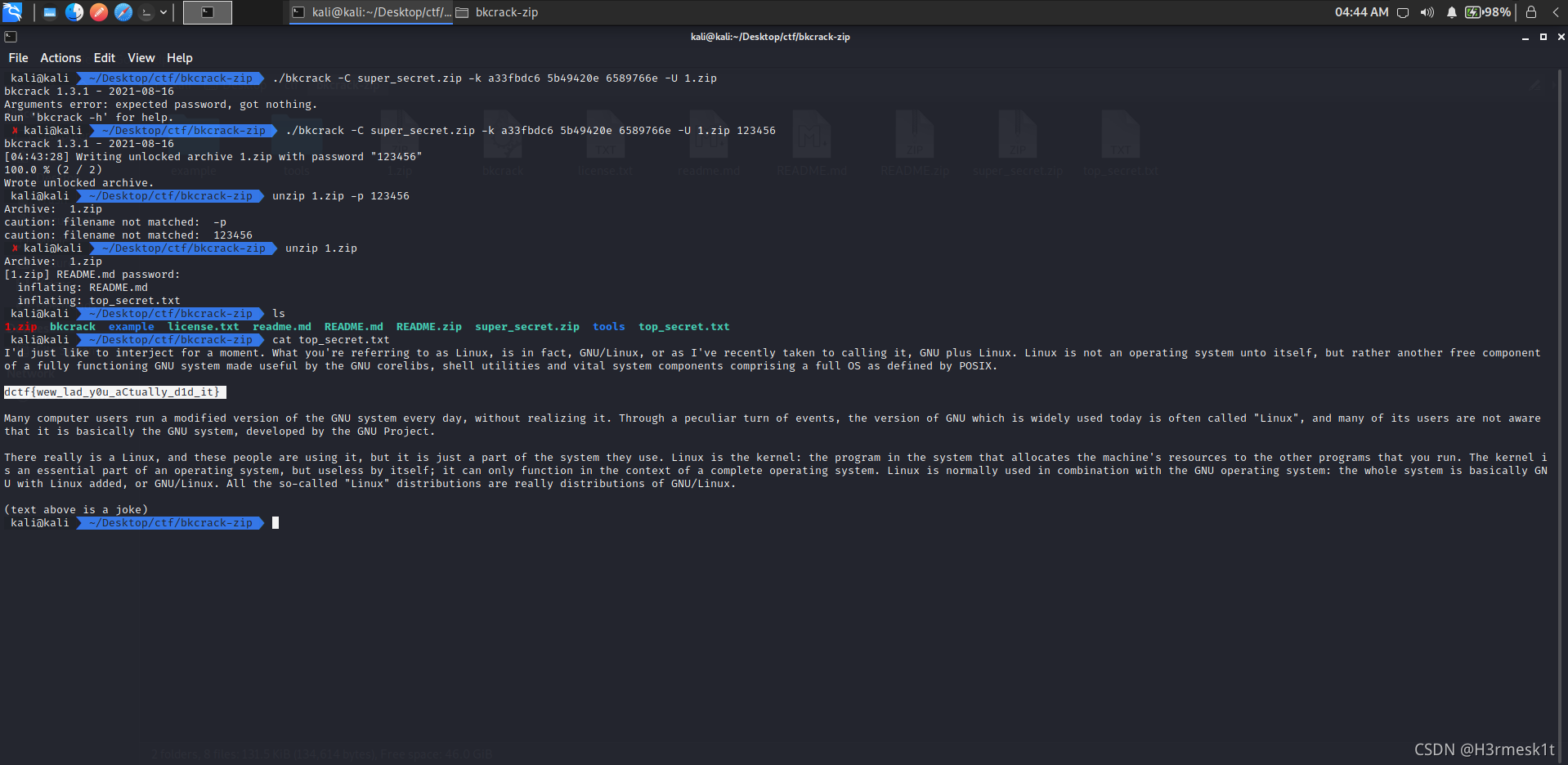
Task: Open the notifications bell icon
Action: pos(1451,12)
